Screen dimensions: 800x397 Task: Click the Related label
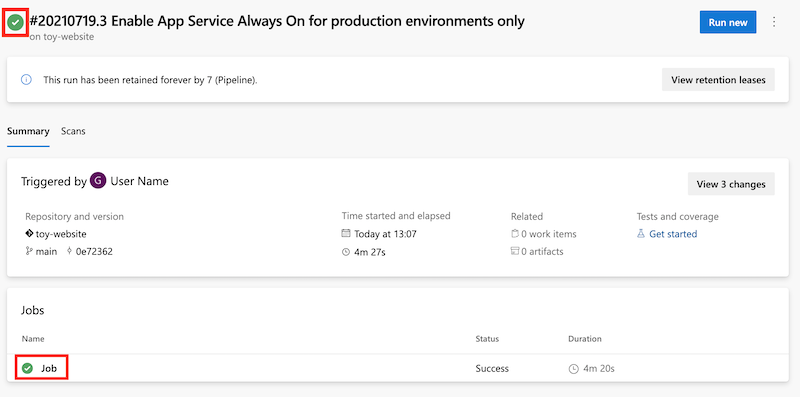(527, 216)
